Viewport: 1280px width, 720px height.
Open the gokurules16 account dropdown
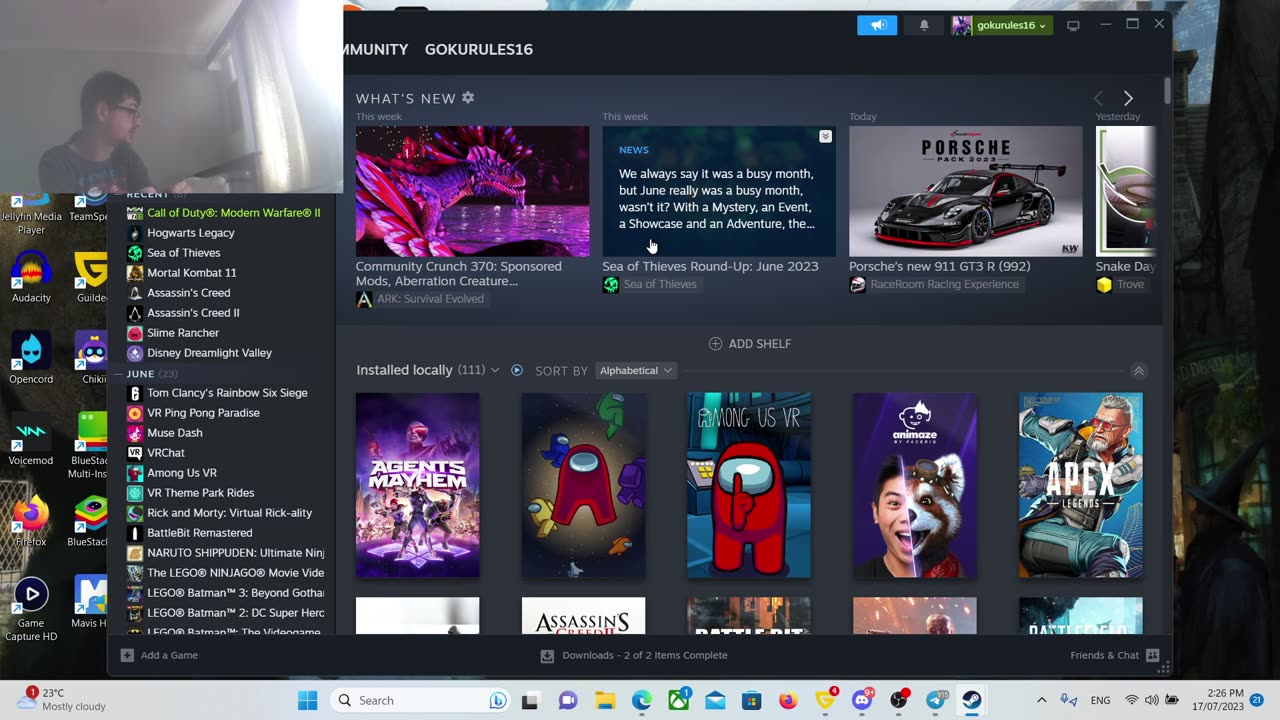1001,25
